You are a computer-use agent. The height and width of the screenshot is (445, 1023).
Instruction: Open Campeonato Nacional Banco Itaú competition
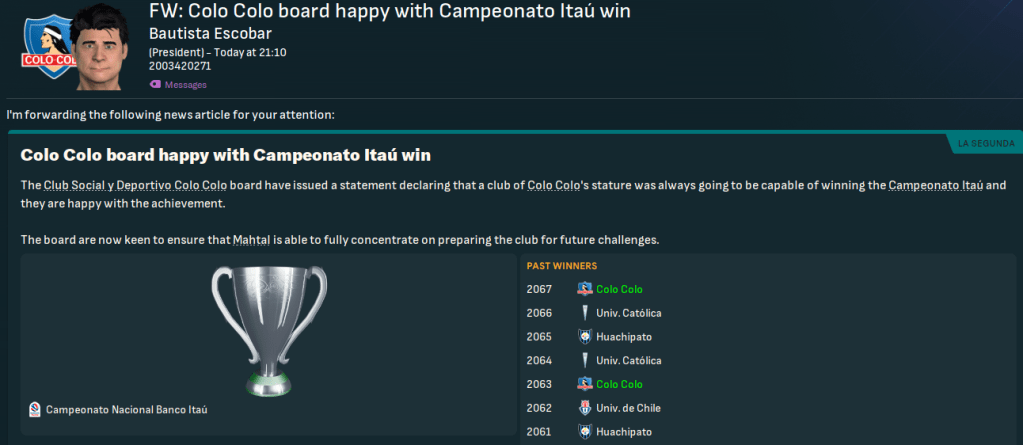tap(127, 409)
